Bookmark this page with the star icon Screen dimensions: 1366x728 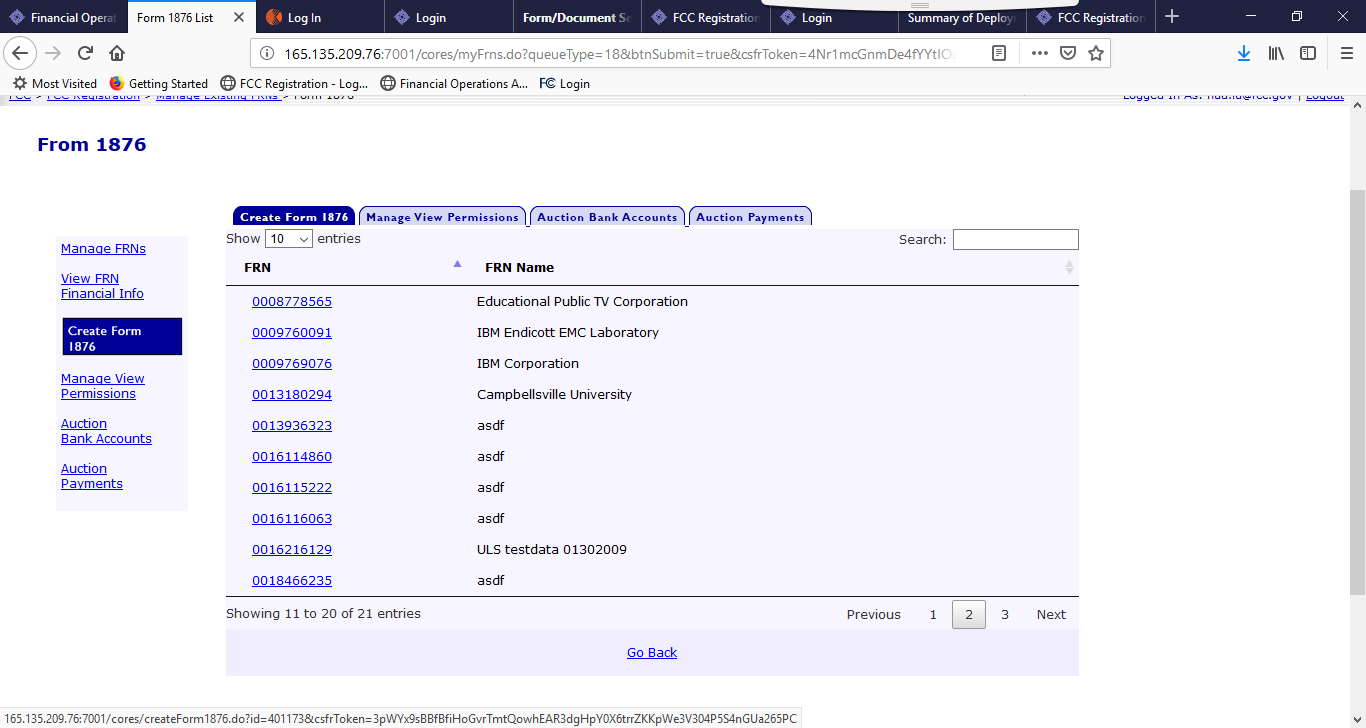click(1096, 53)
